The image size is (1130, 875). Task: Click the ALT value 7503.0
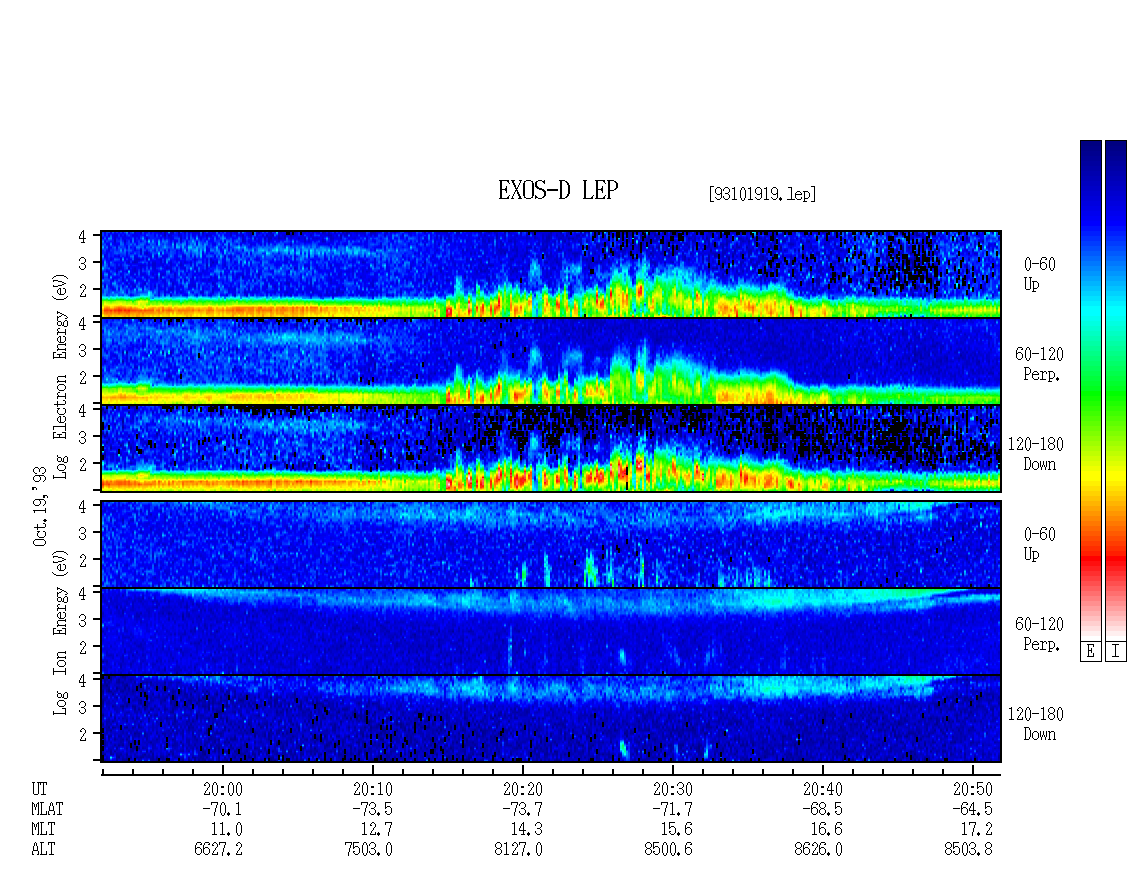coord(368,850)
